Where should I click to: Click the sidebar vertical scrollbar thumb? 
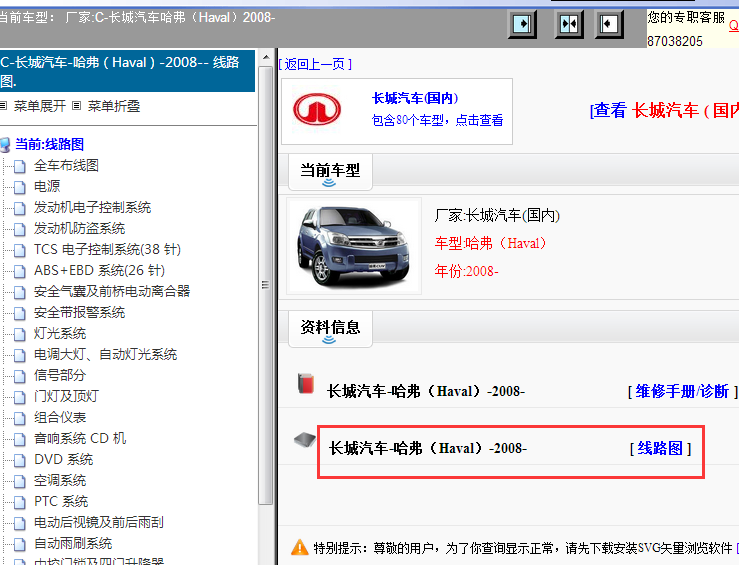[266, 285]
